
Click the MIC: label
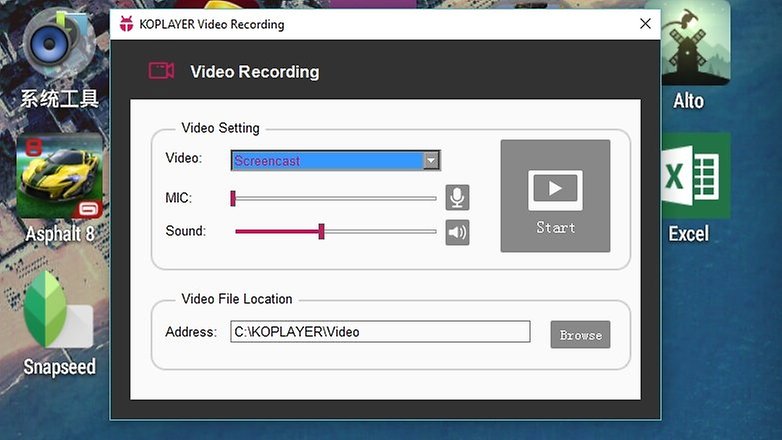tap(179, 198)
